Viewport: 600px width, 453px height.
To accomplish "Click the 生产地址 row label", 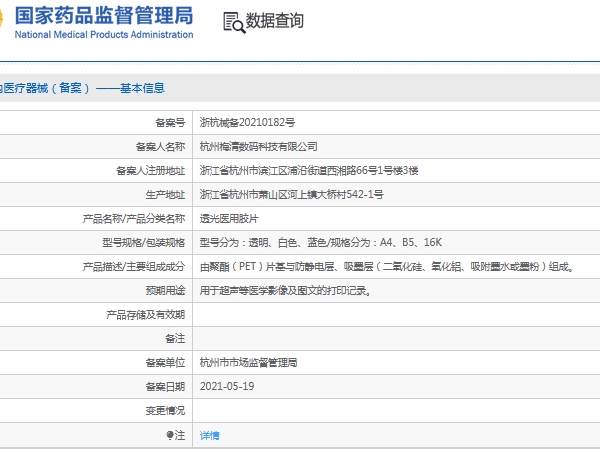I will 165,194.
